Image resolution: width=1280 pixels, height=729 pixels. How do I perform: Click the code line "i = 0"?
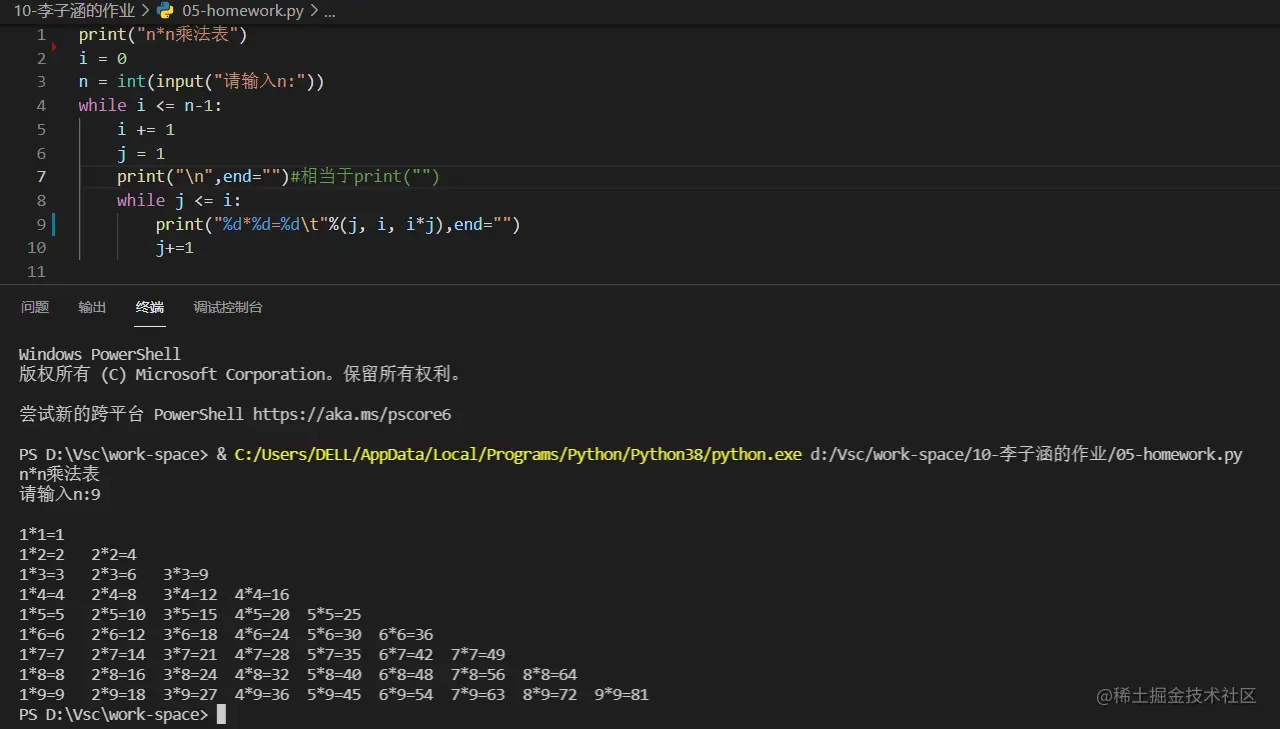click(x=103, y=58)
